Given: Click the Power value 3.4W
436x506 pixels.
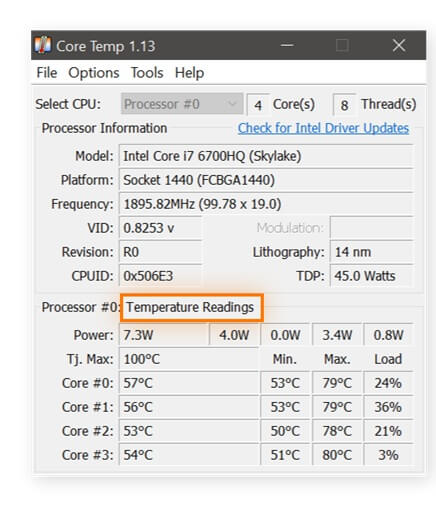Looking at the screenshot, I should pos(337,335).
